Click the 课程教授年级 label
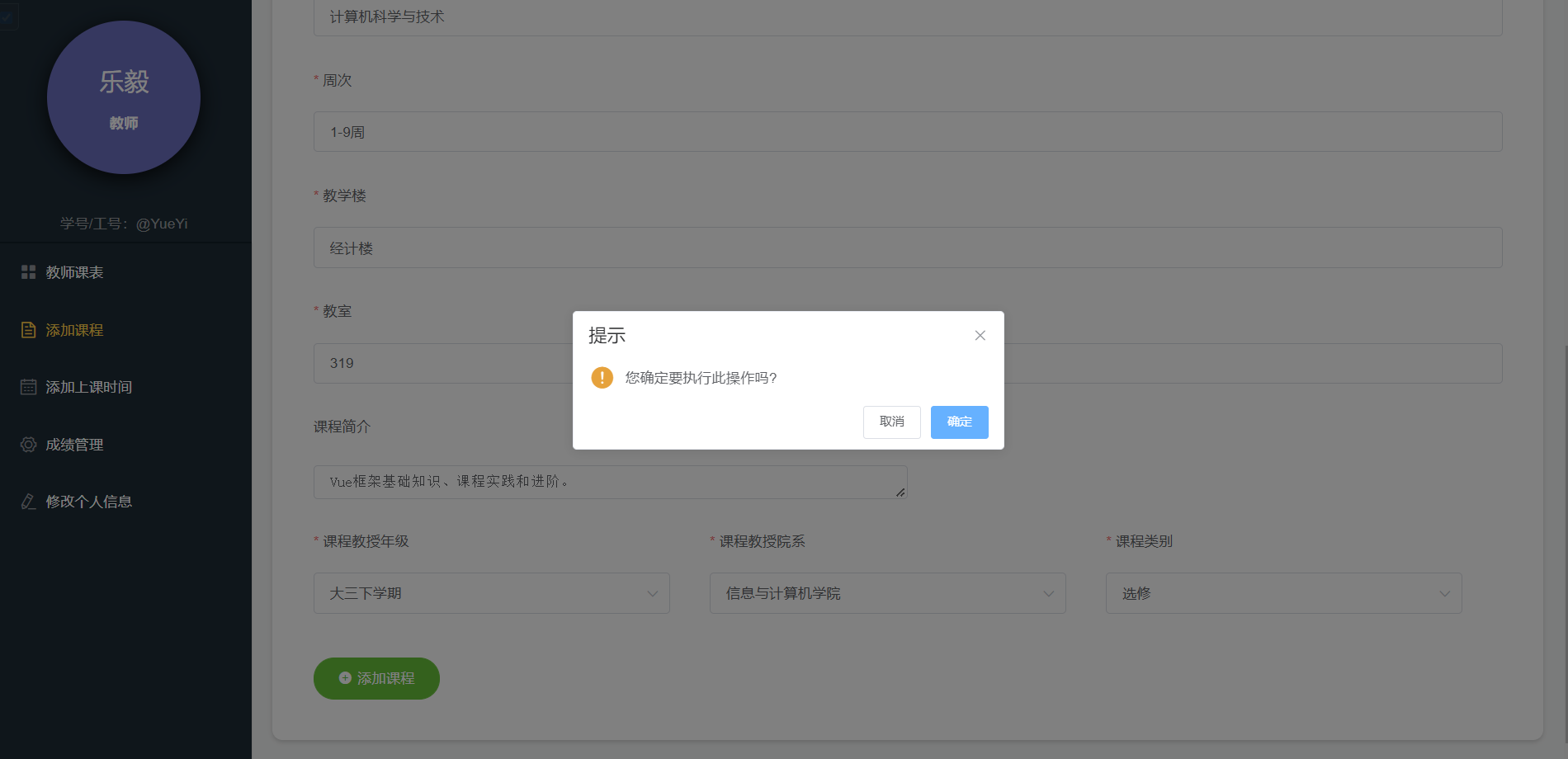Screen dimensions: 1568x759 [366, 541]
